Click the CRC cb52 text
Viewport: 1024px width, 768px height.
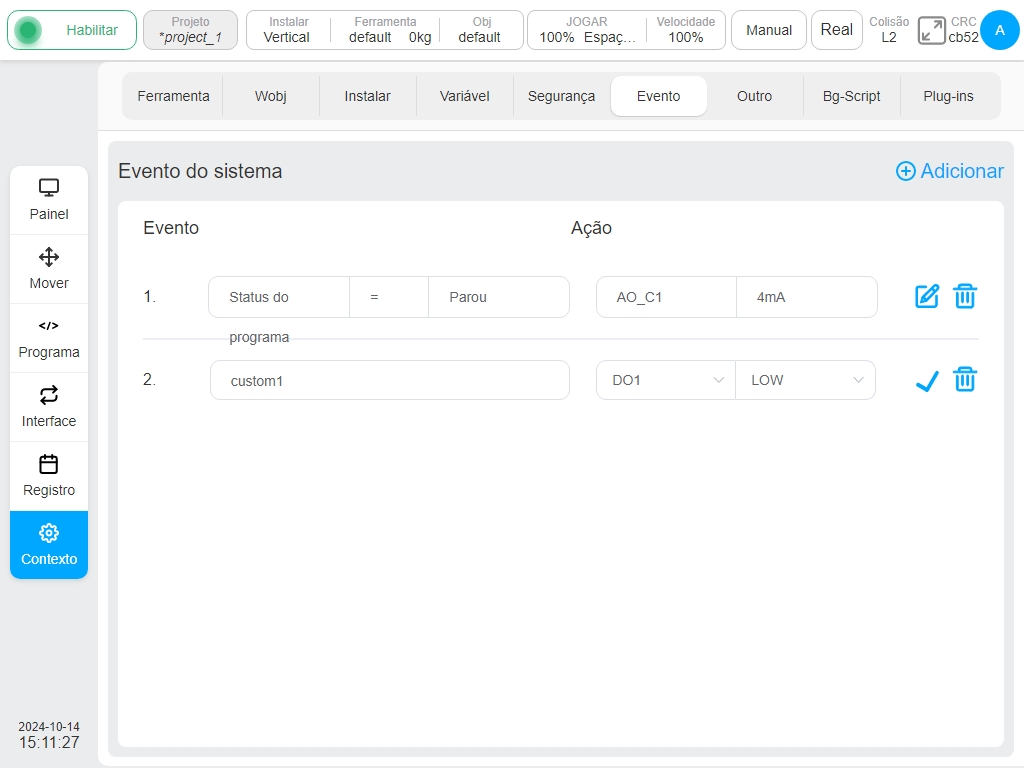[x=963, y=30]
